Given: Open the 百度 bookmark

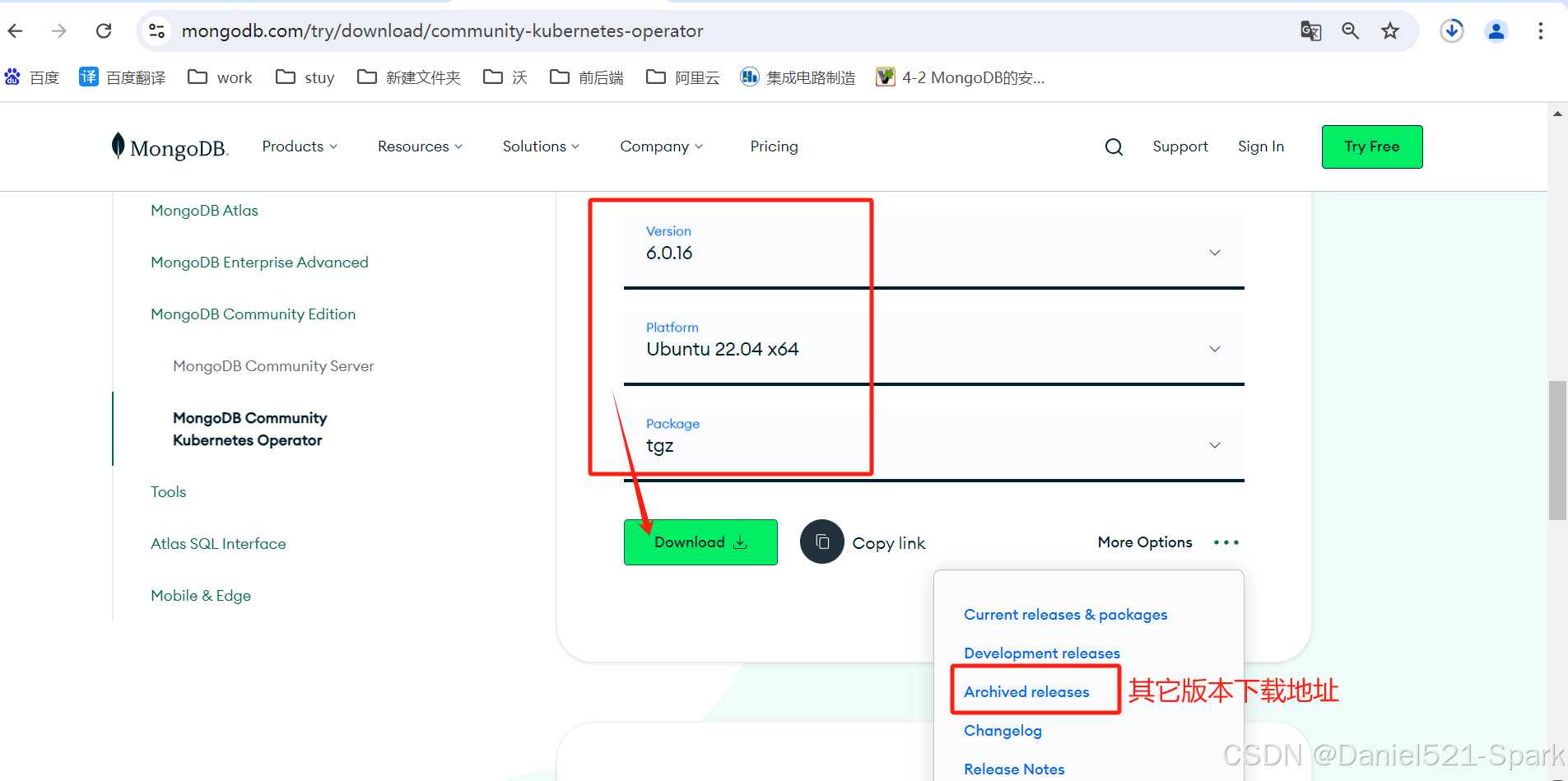Looking at the screenshot, I should click(32, 77).
